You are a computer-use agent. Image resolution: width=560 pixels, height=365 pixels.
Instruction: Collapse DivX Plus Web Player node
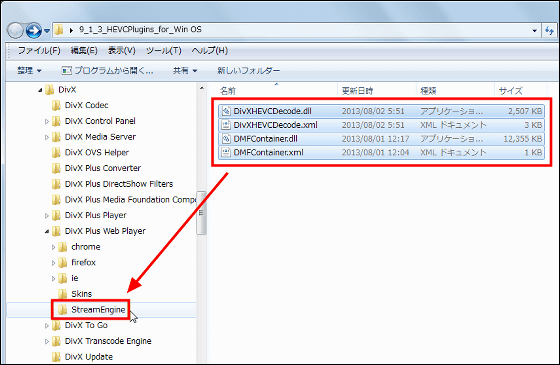[46, 231]
